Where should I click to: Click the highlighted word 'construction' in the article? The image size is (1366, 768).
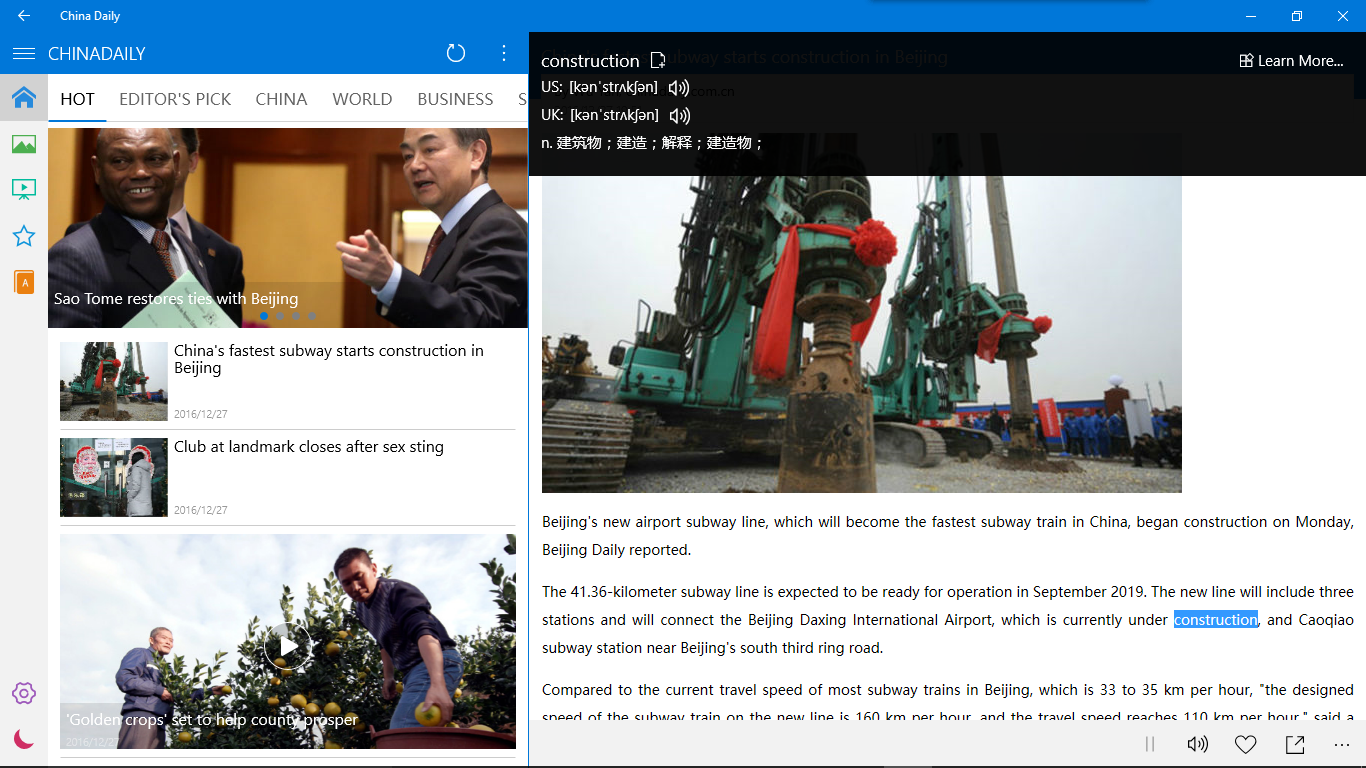click(x=1216, y=620)
